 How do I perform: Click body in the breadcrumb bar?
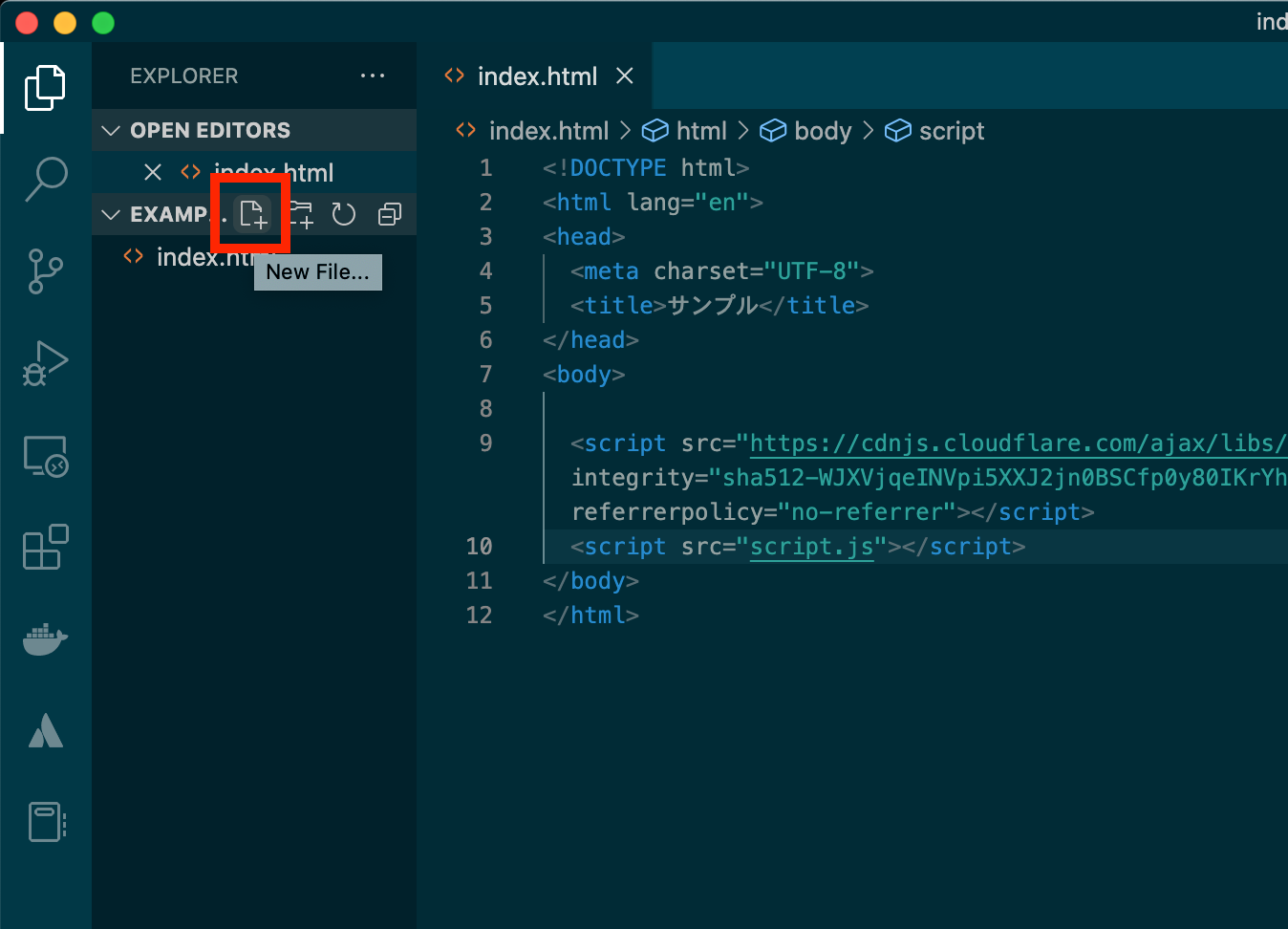pos(824,130)
